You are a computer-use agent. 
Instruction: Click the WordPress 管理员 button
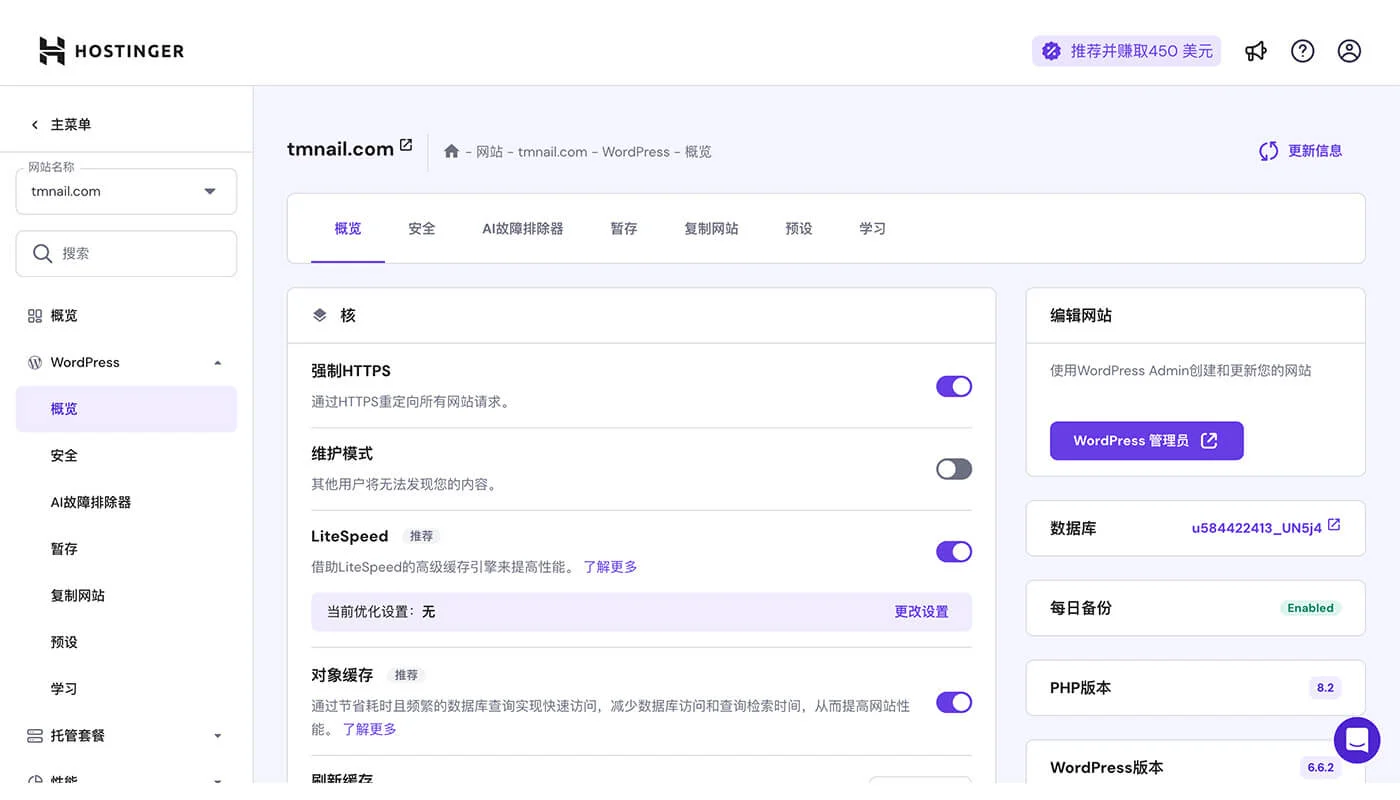click(1146, 440)
